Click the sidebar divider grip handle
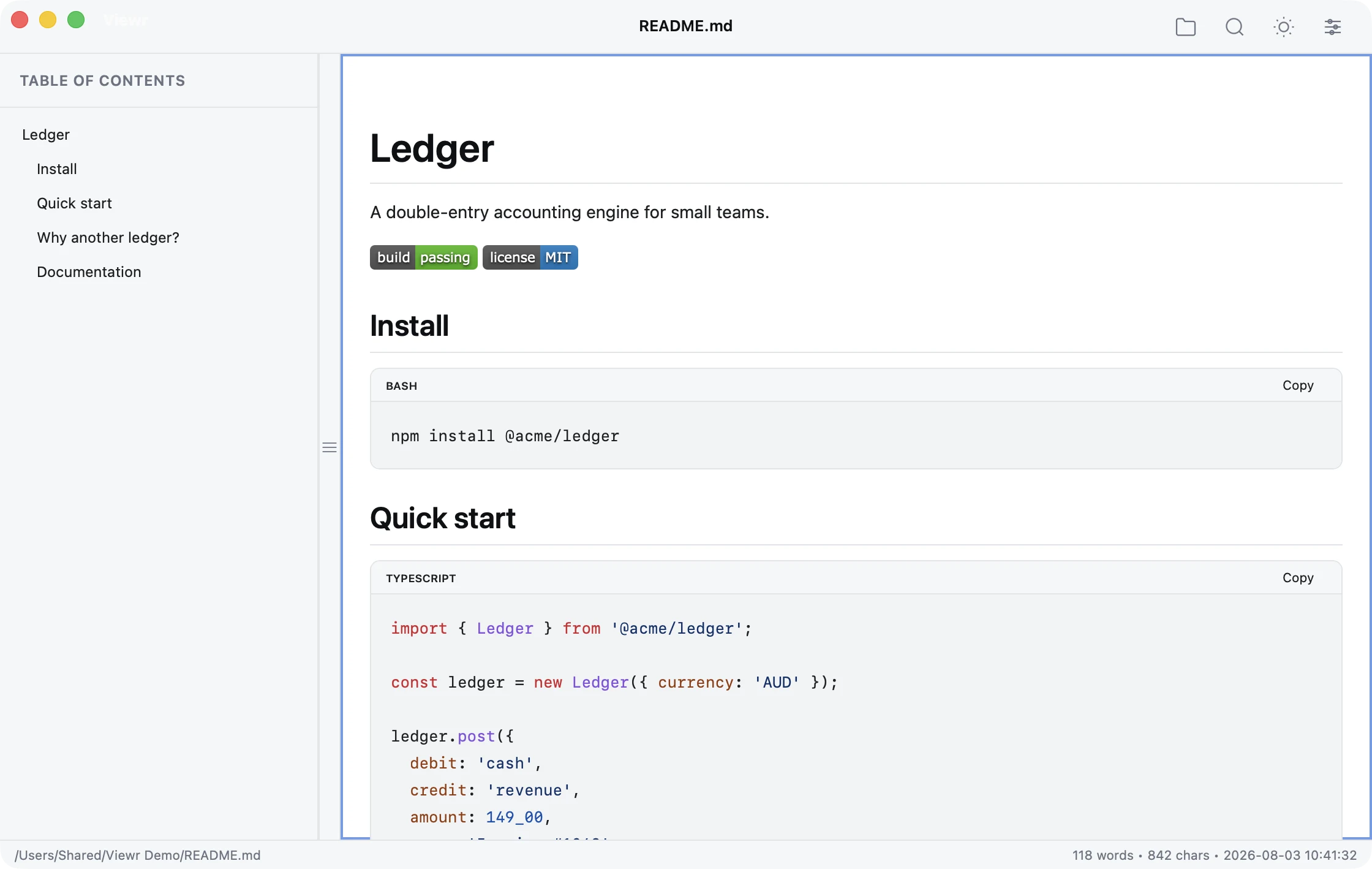Image resolution: width=1372 pixels, height=869 pixels. pos(330,447)
